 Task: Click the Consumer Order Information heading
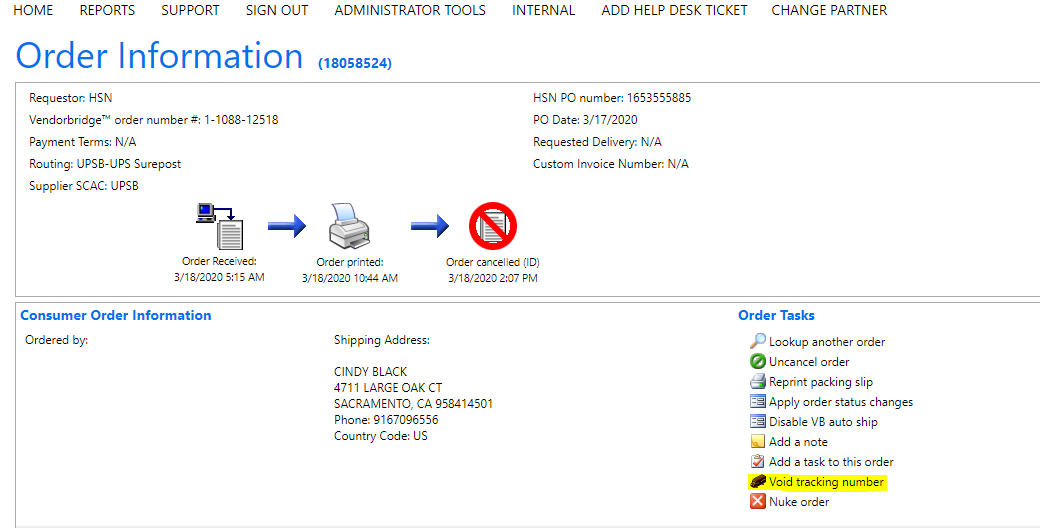[x=115, y=316]
